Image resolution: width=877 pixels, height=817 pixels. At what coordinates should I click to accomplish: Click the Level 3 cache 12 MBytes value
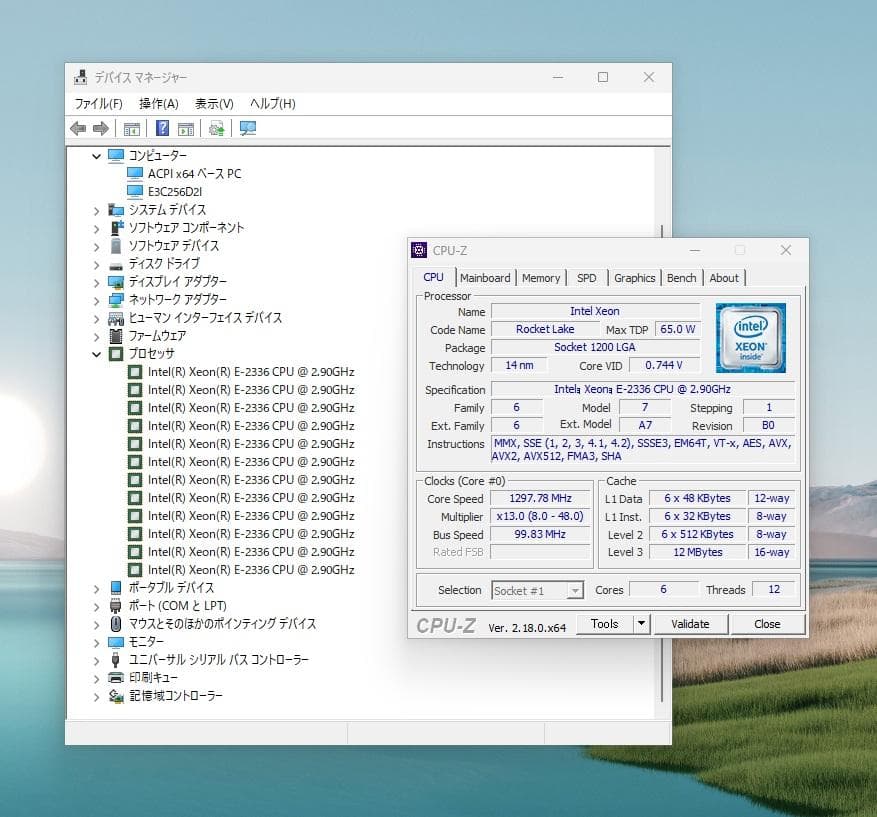(x=697, y=552)
